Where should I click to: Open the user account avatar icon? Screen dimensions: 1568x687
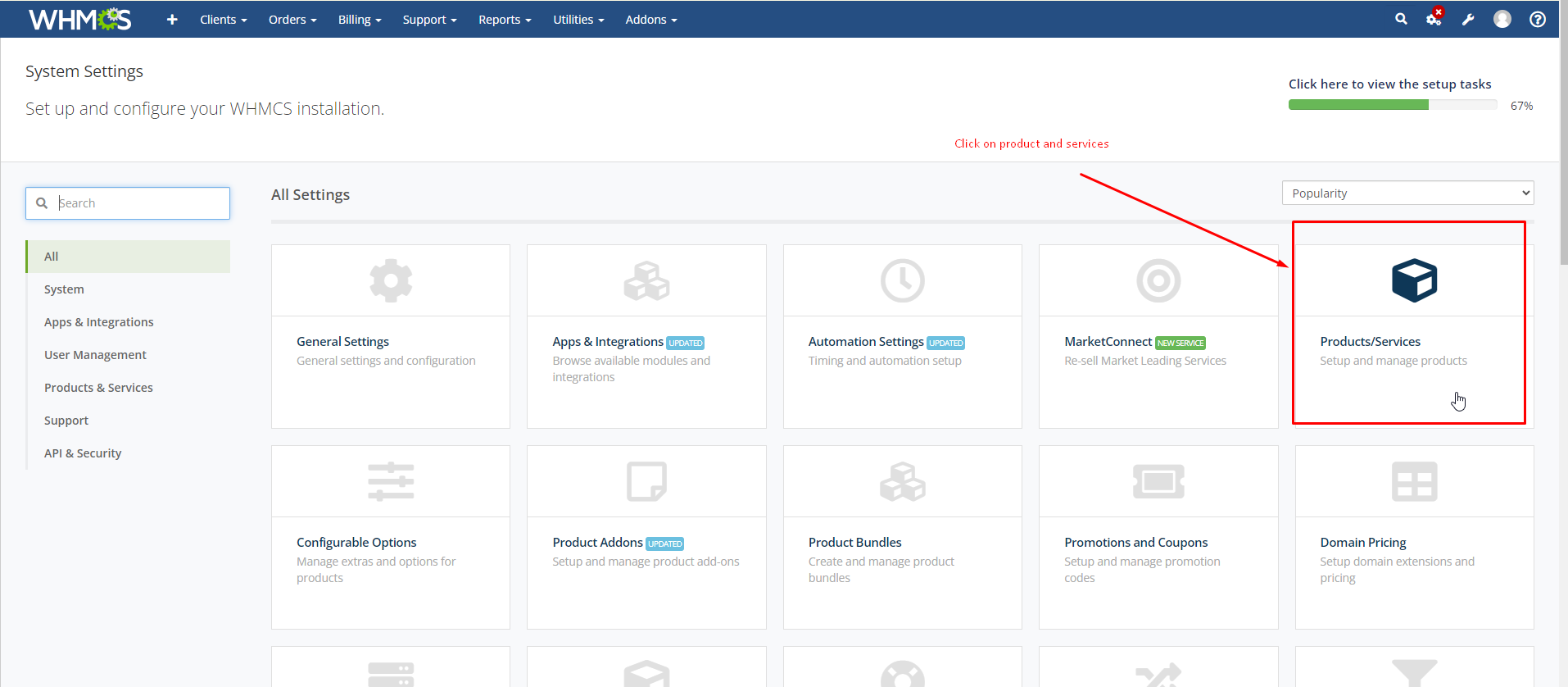pos(1502,19)
